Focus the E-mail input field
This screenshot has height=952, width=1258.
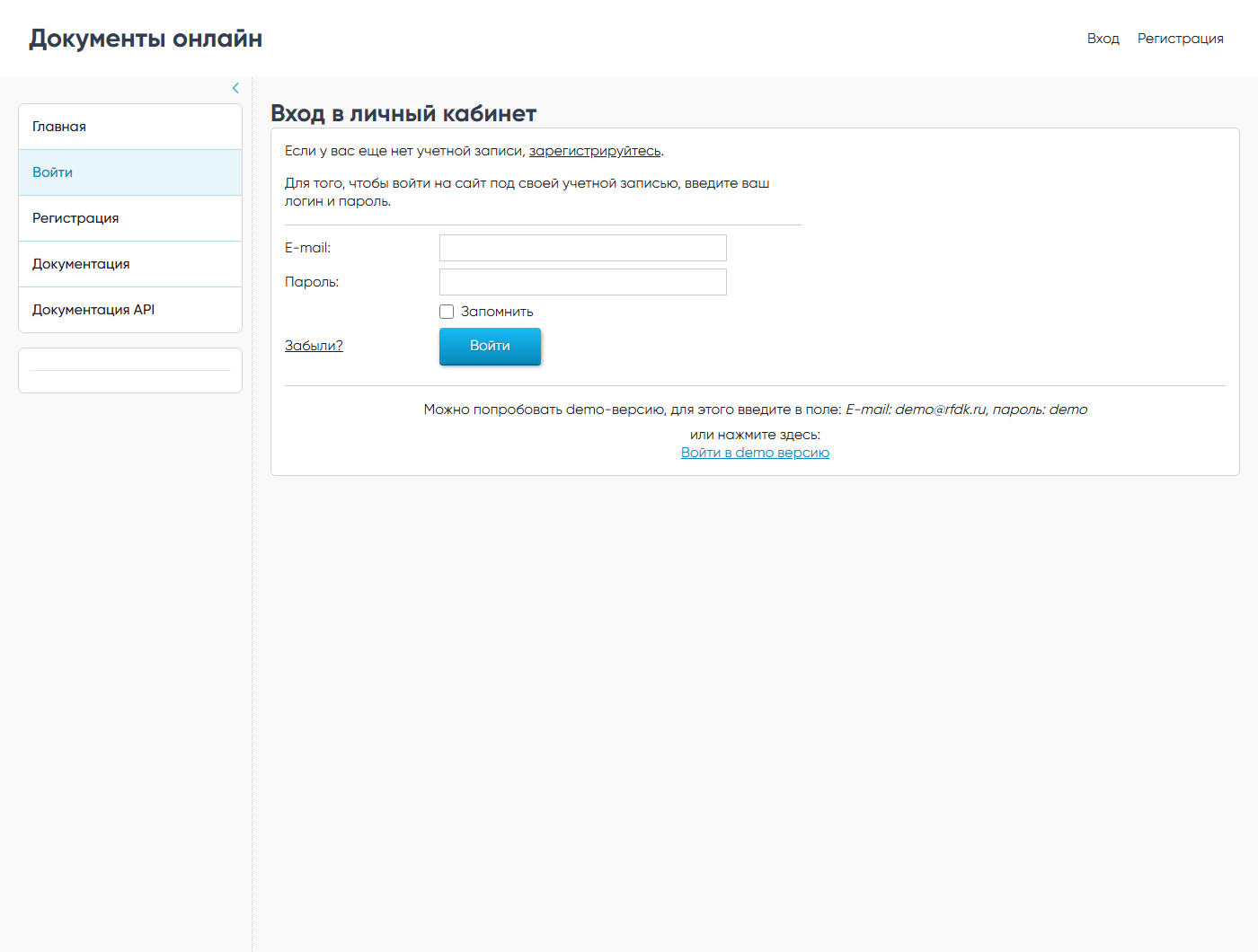(x=583, y=248)
